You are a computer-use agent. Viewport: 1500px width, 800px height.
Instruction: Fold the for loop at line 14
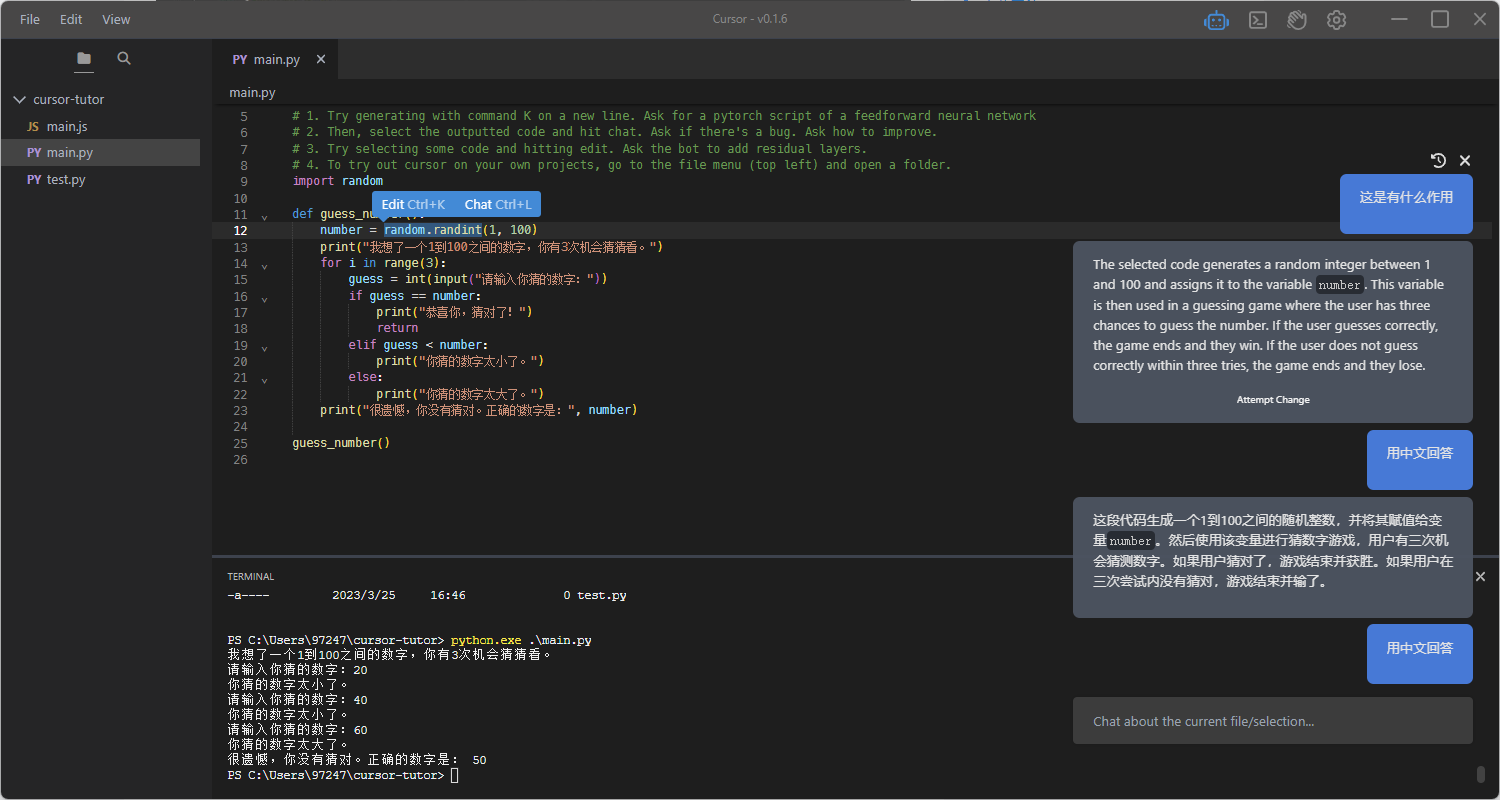264,266
